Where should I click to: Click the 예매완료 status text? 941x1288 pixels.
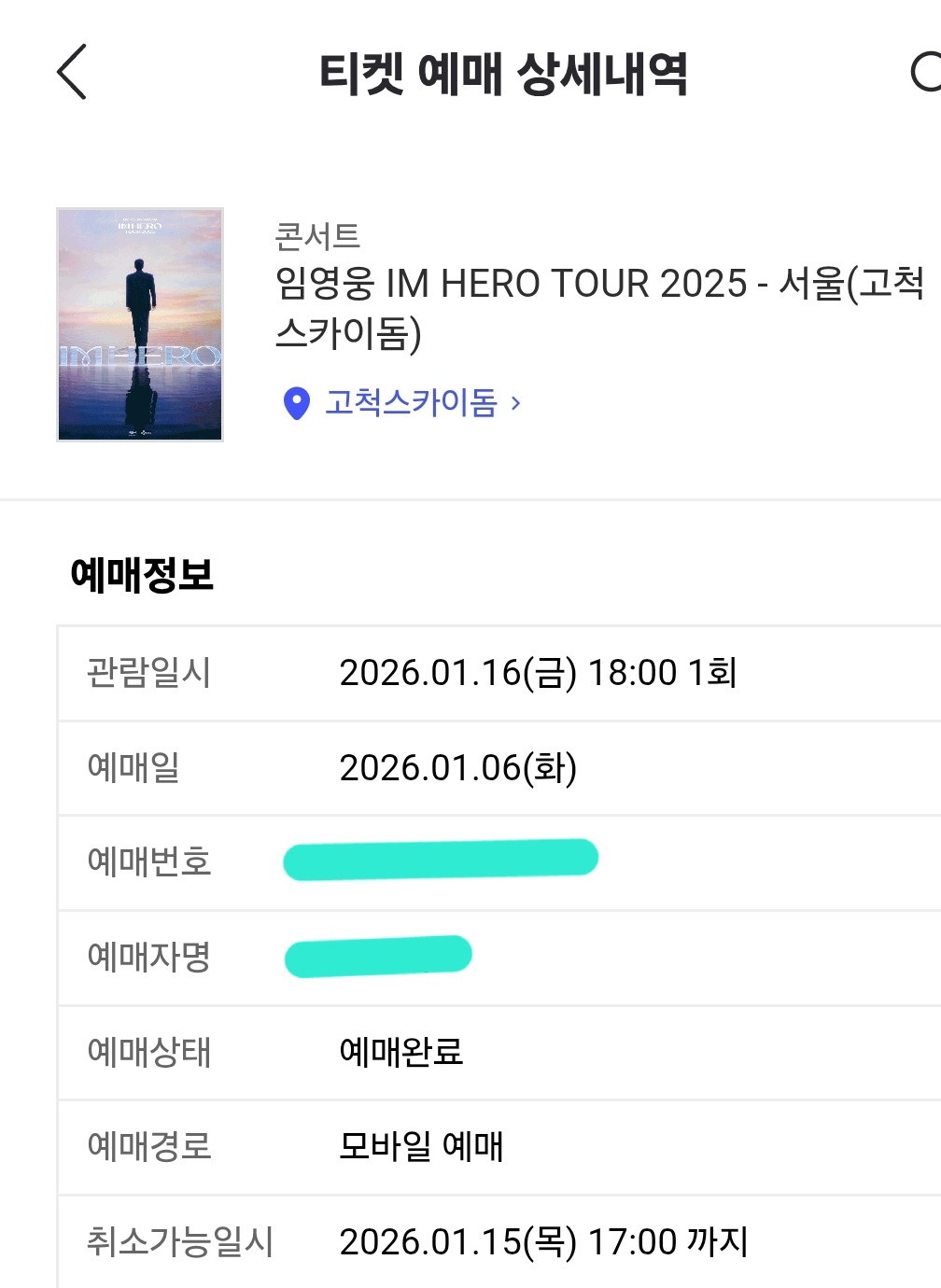tap(401, 1052)
